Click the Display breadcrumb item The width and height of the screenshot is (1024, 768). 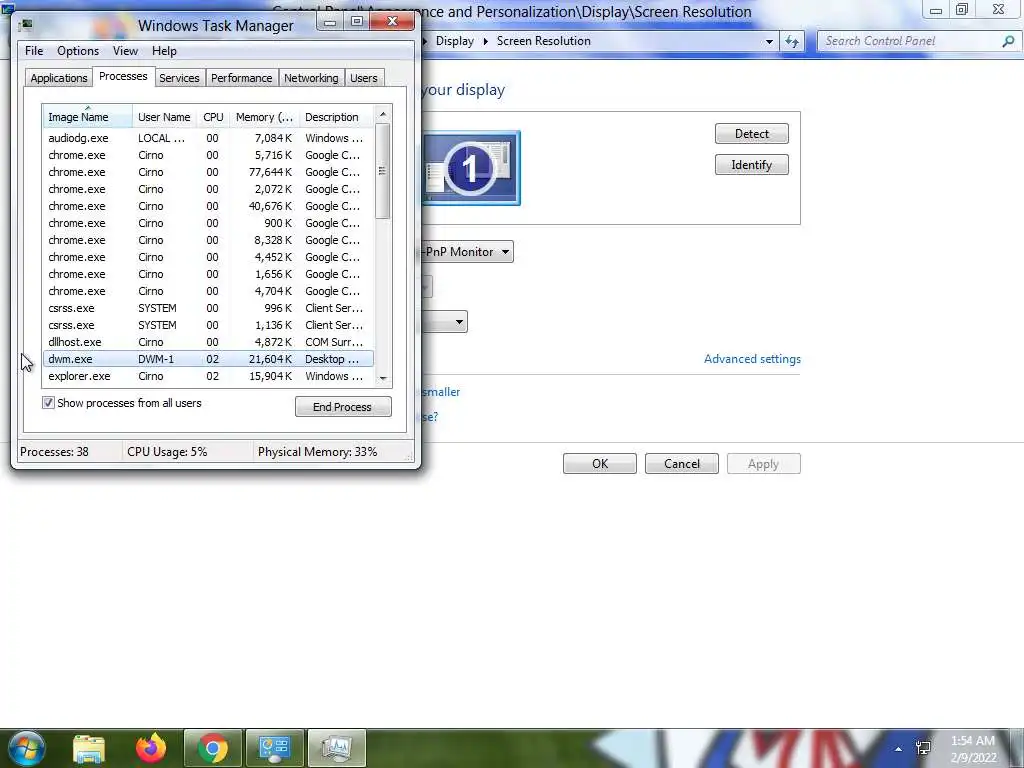click(x=455, y=41)
